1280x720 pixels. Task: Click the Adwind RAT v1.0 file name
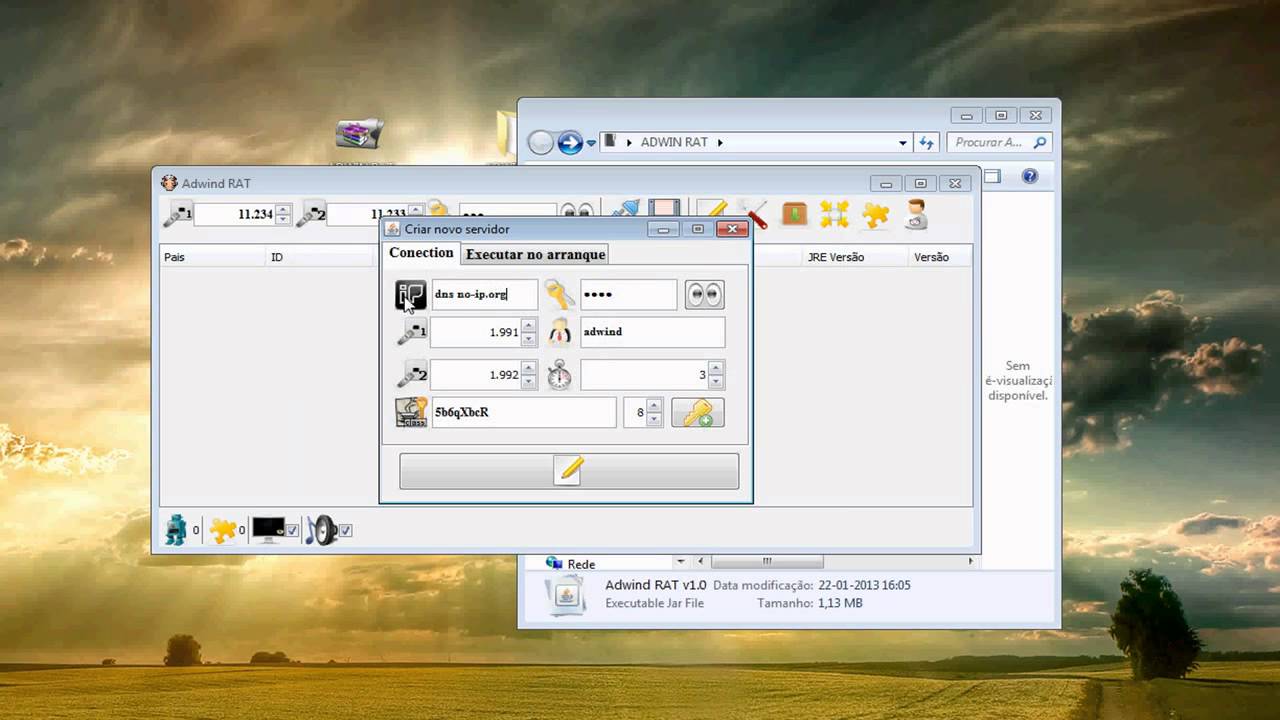[x=656, y=585]
